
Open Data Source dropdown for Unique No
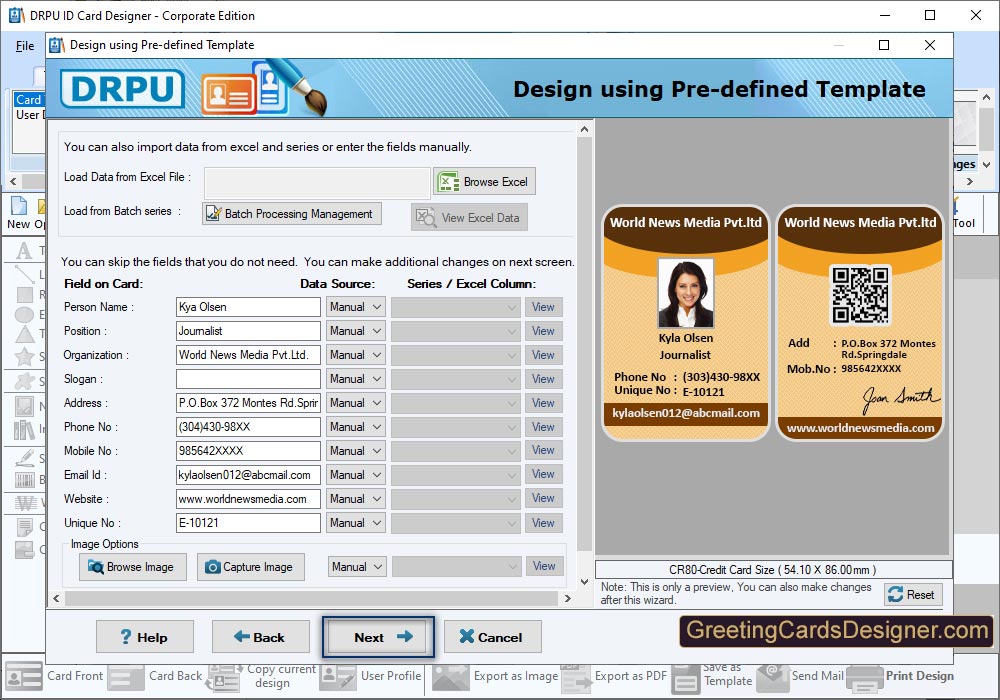[355, 523]
